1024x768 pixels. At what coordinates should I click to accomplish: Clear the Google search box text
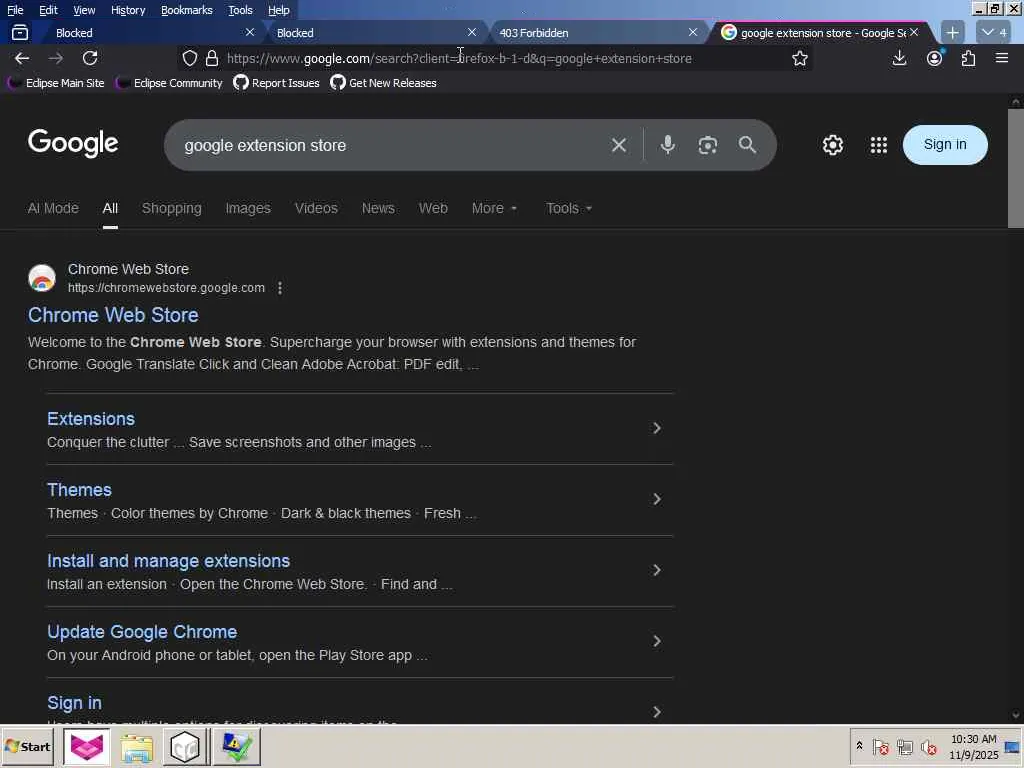pyautogui.click(x=618, y=145)
